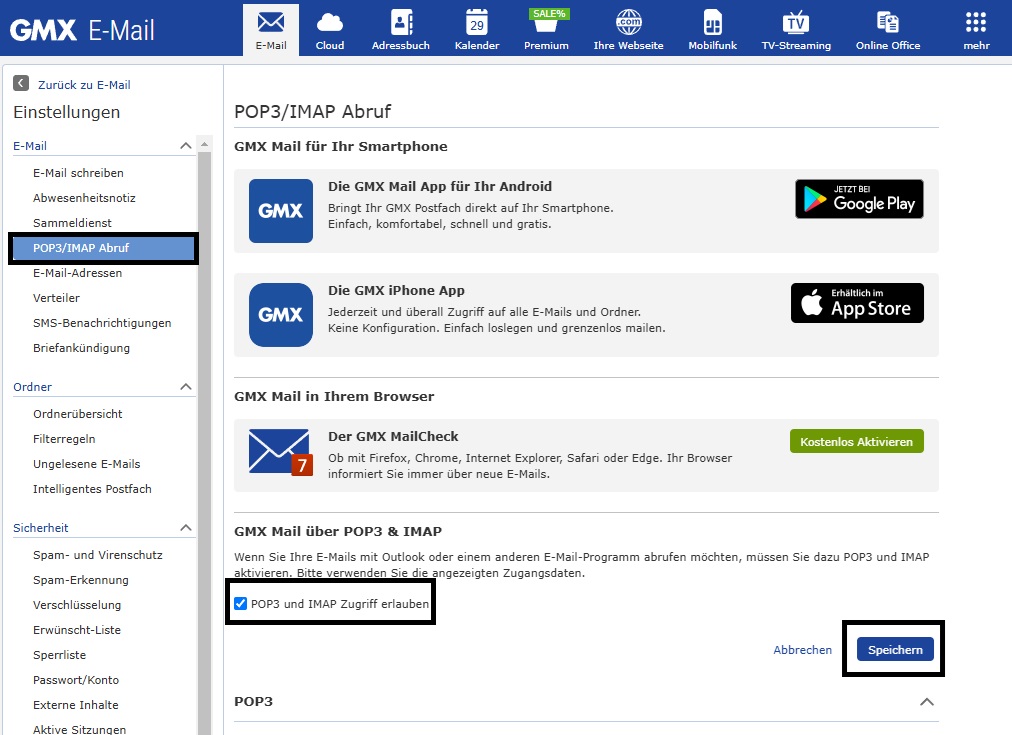Viewport: 1012px width, 735px height.
Task: Open the Kalender icon showing 29
Action: pos(477,30)
